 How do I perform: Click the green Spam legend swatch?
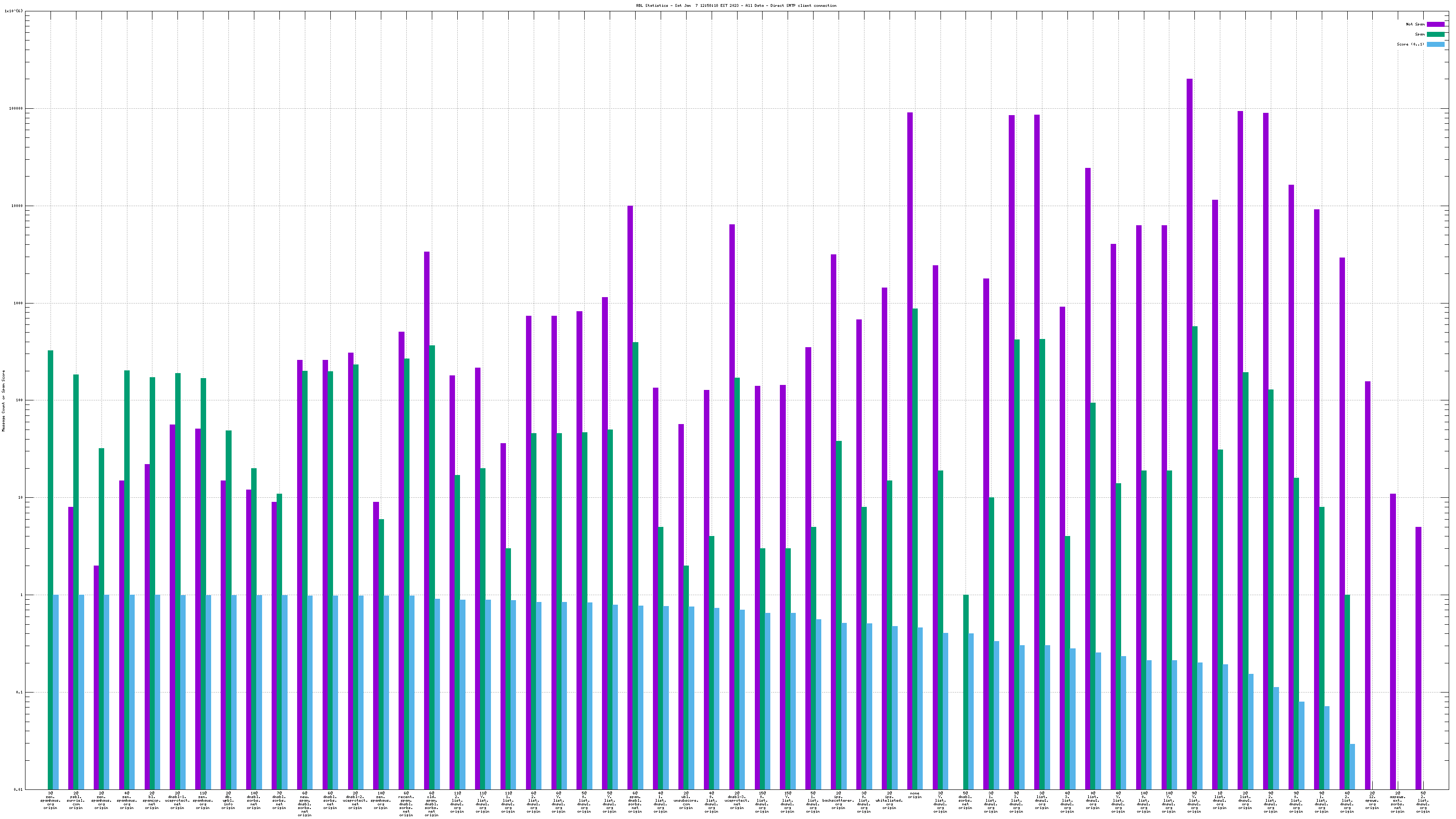tap(1435, 35)
